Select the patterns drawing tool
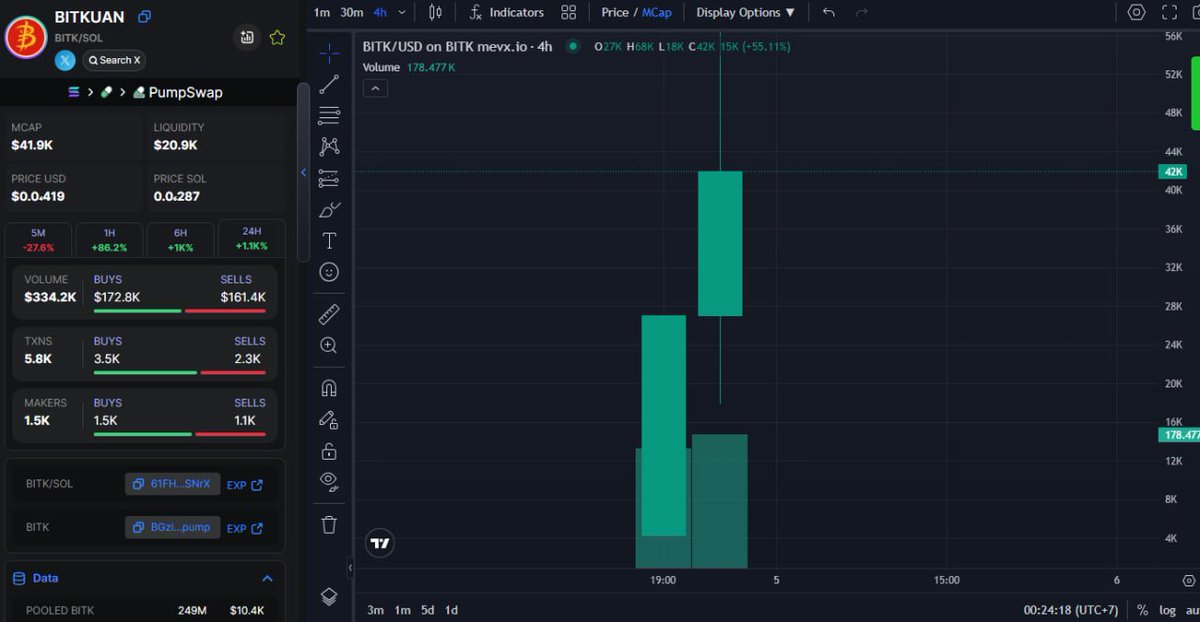 (x=329, y=147)
